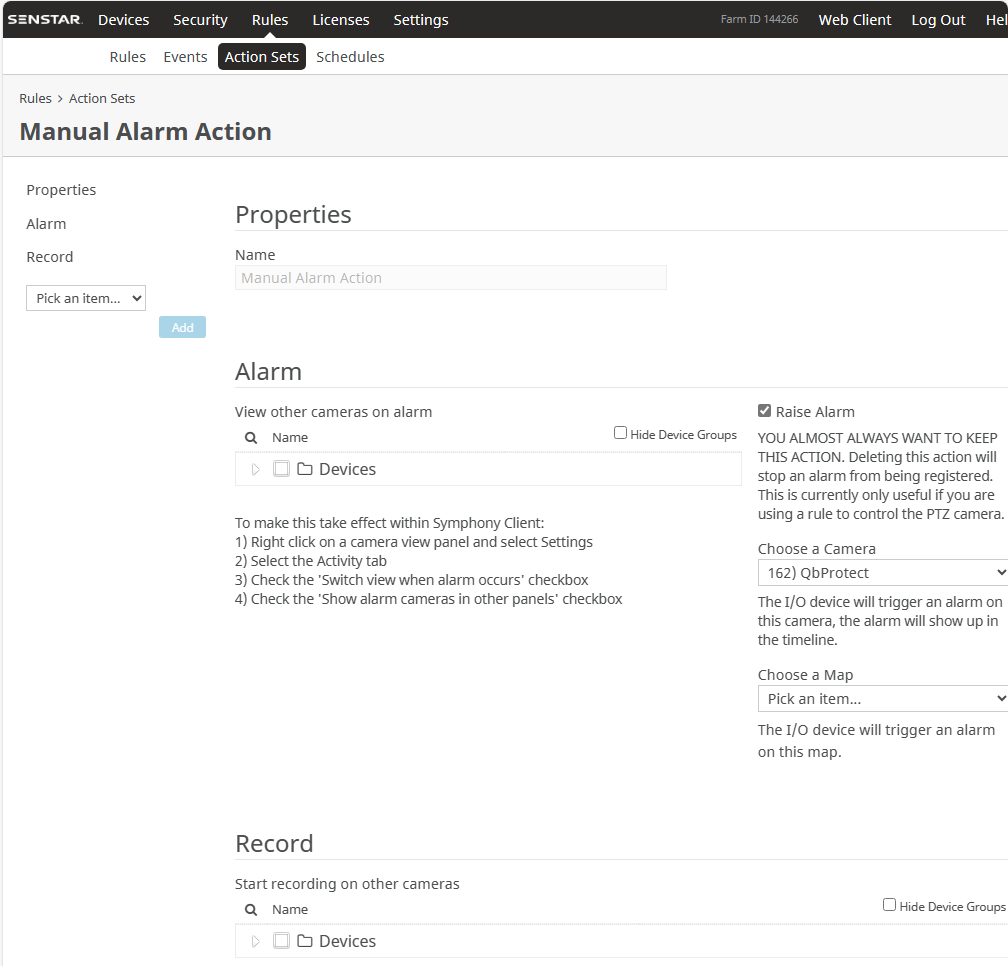Click the Add button
Viewport: 1008px width, 966px height.
click(182, 327)
